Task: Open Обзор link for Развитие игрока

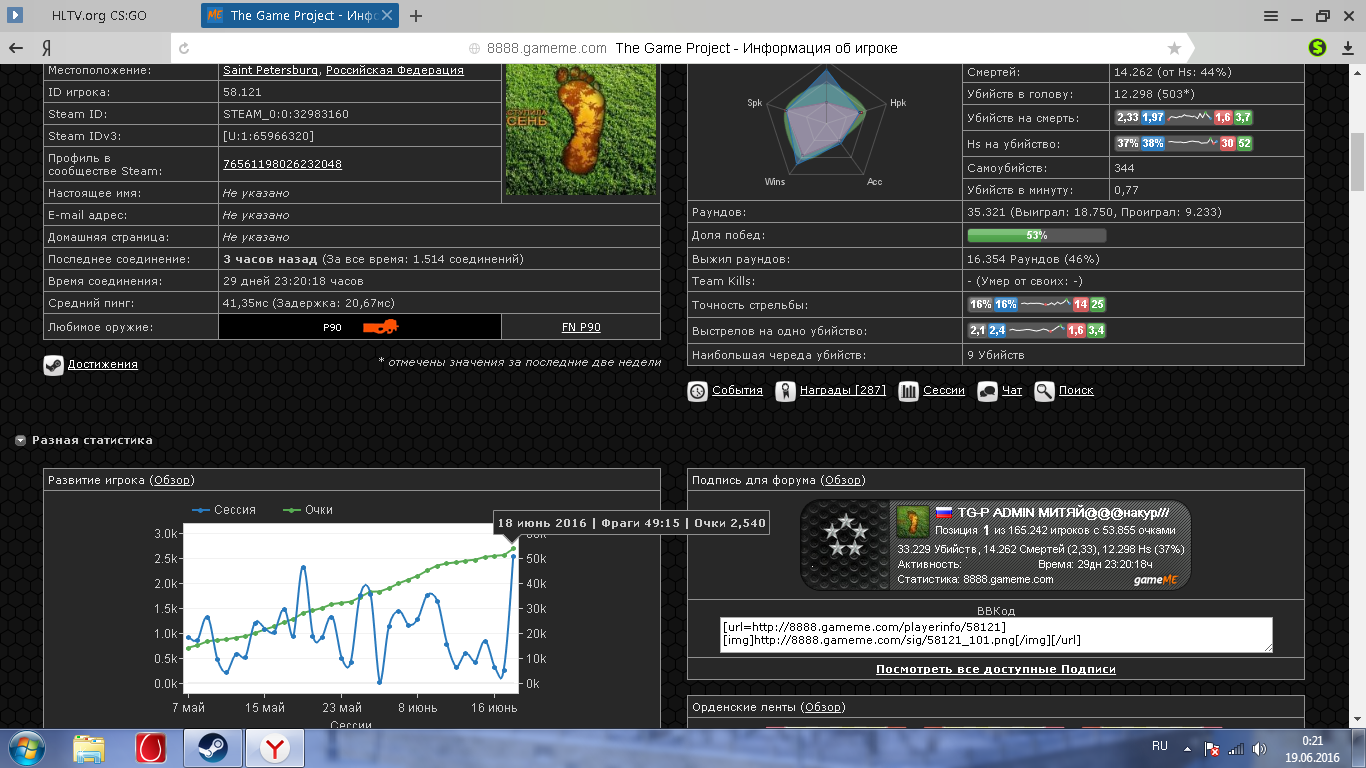Action: [172, 481]
